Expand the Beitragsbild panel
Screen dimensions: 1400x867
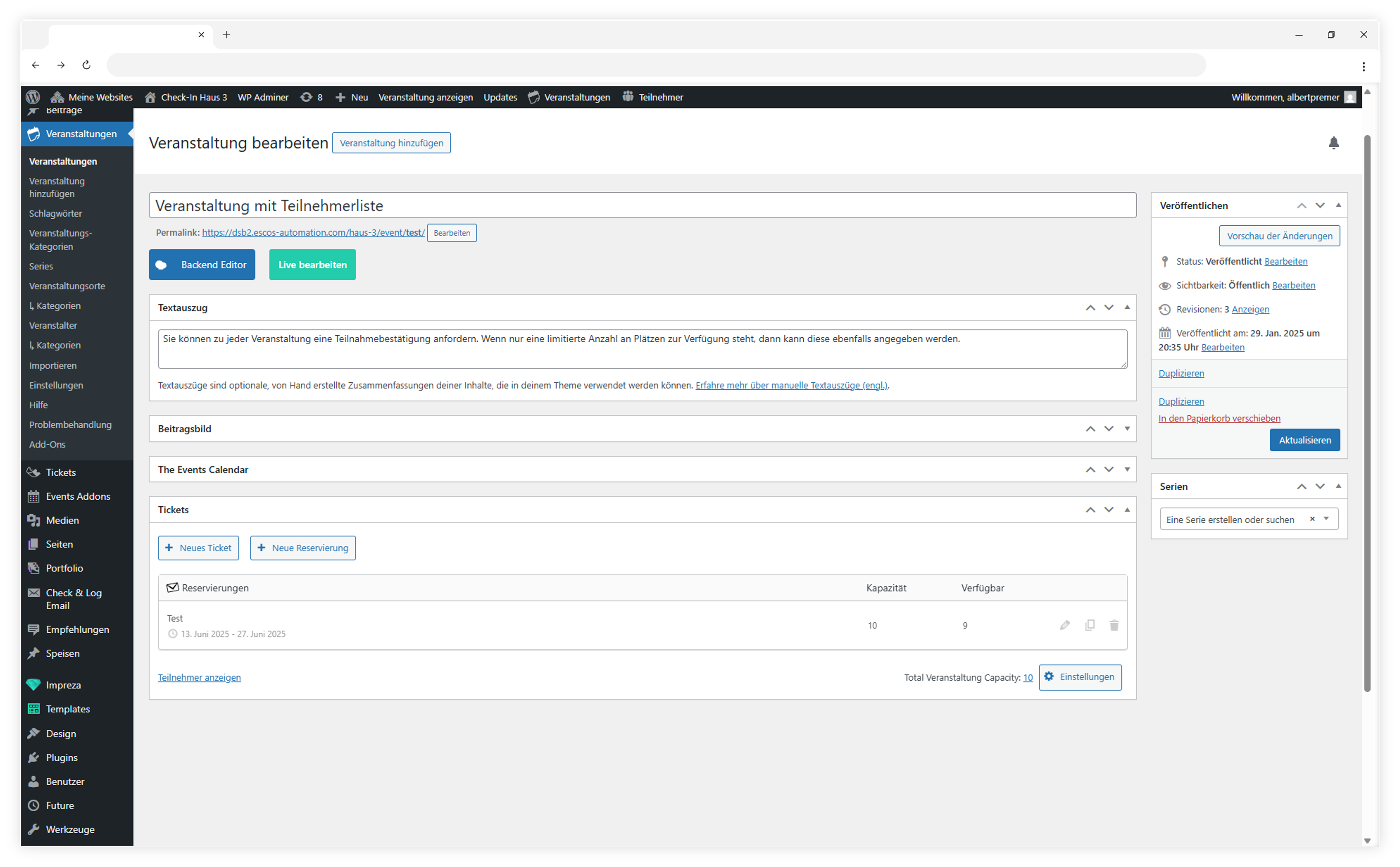(1127, 429)
